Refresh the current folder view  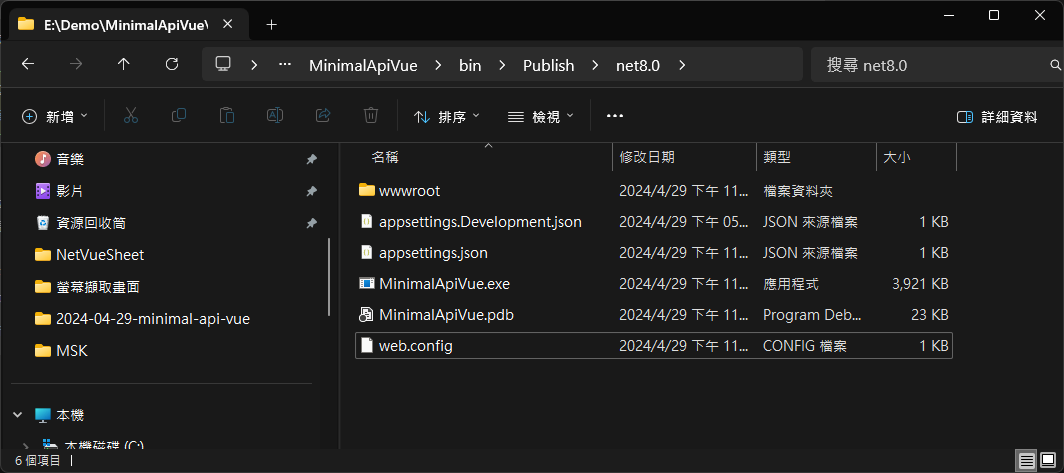tap(172, 64)
